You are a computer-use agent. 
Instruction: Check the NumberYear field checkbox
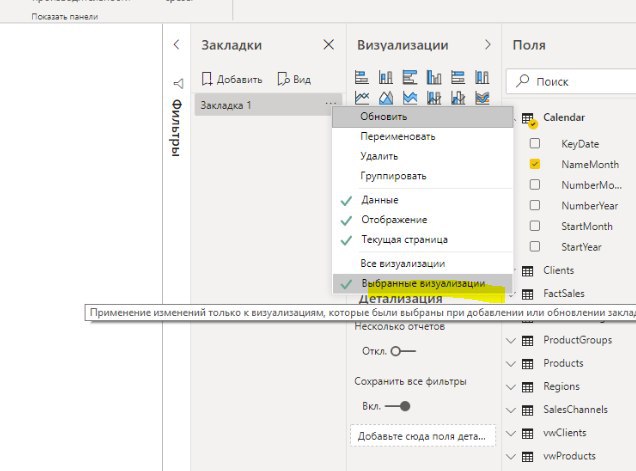pyautogui.click(x=535, y=205)
